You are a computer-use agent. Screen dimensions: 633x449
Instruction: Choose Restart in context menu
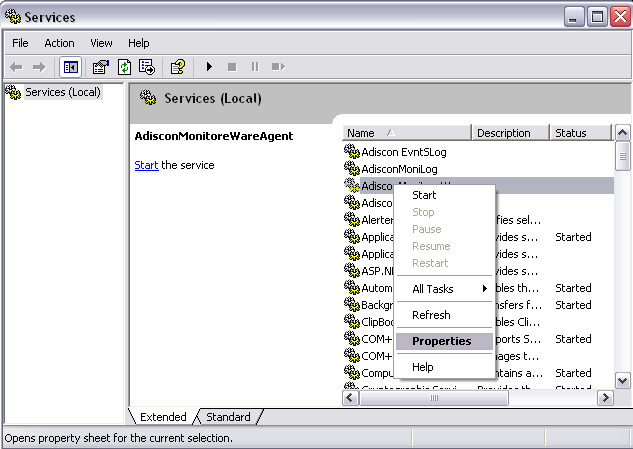[x=444, y=263]
